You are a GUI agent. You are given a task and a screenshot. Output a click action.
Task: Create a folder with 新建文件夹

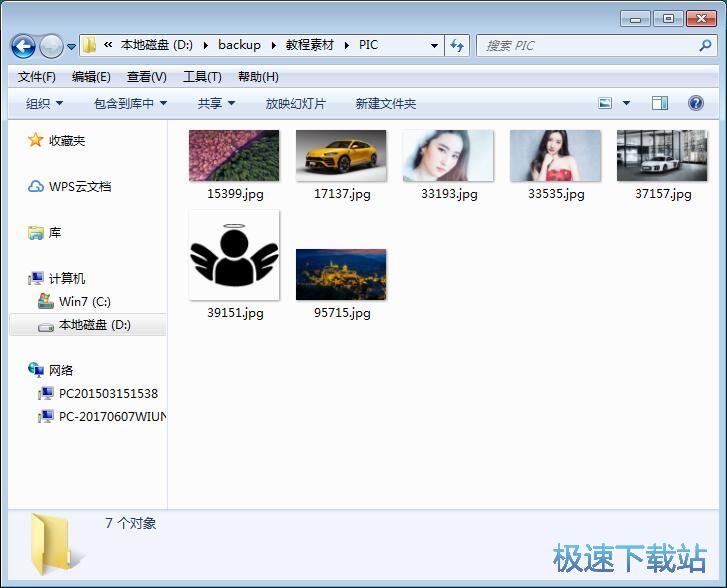[x=385, y=103]
